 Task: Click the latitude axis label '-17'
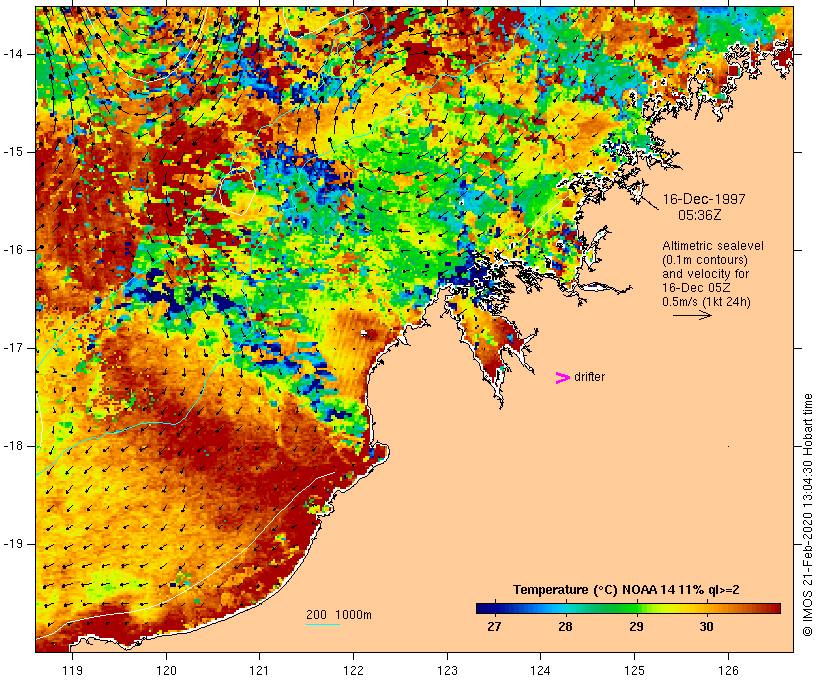click(13, 348)
